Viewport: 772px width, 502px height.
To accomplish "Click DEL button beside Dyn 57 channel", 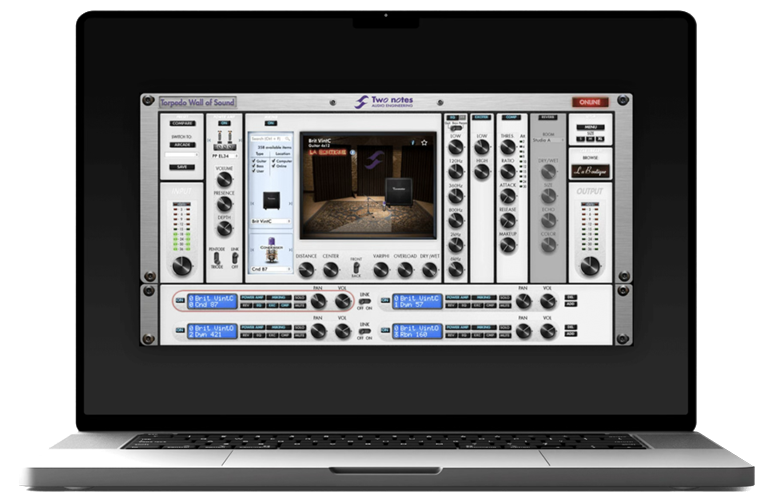I will (571, 297).
